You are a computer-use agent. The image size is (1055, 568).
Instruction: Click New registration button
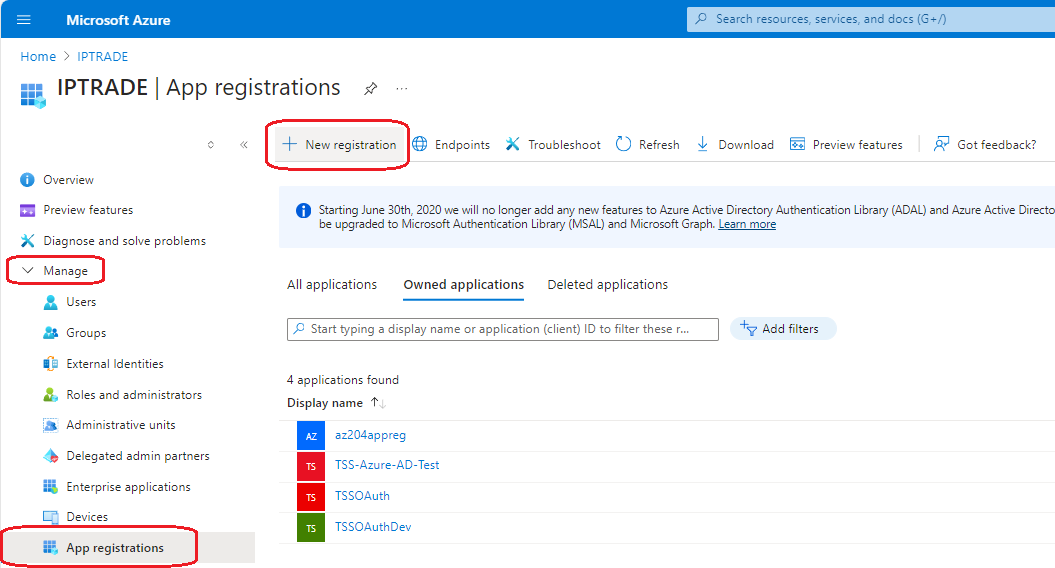point(340,145)
